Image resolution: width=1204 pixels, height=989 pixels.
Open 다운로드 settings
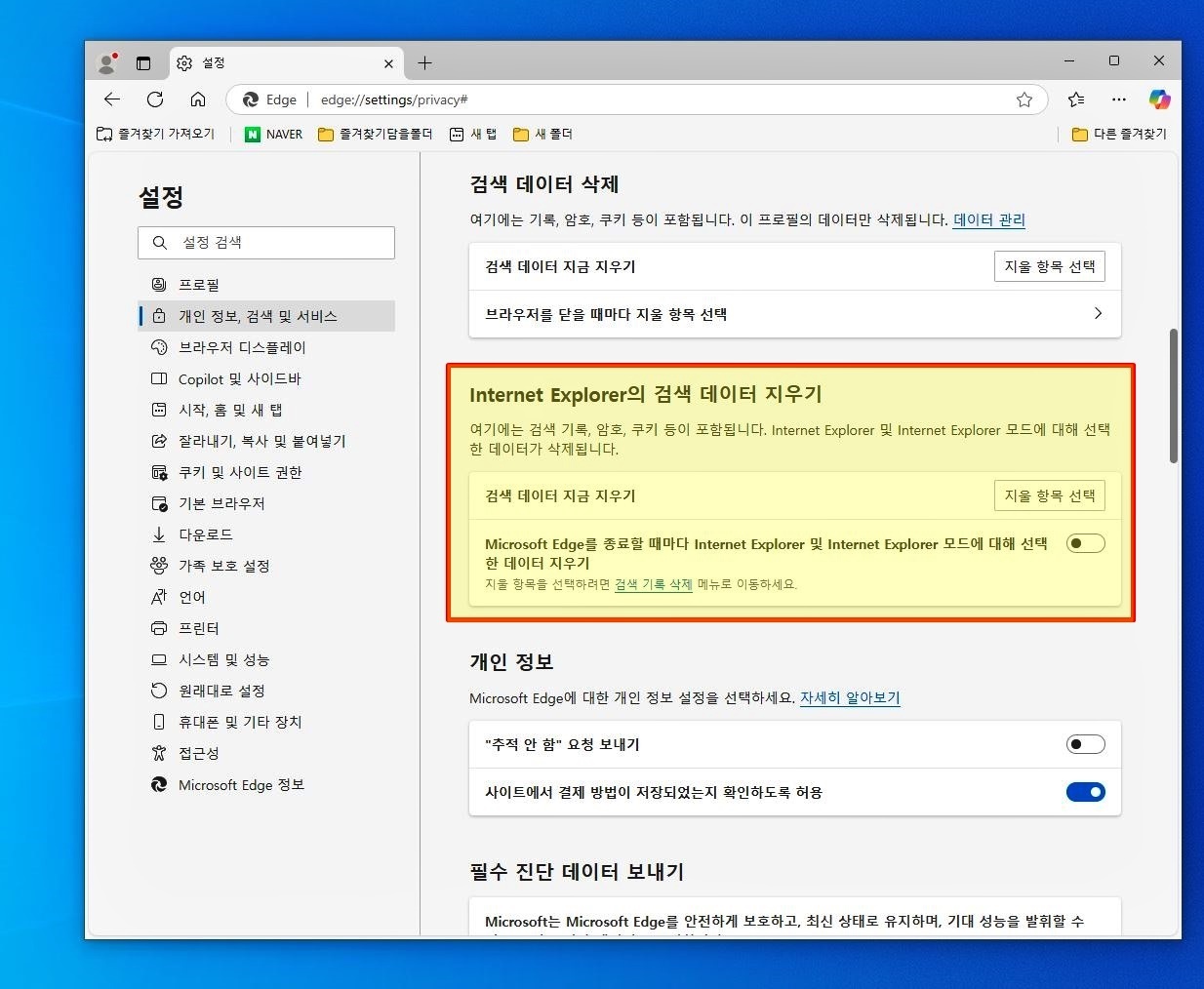[266, 534]
